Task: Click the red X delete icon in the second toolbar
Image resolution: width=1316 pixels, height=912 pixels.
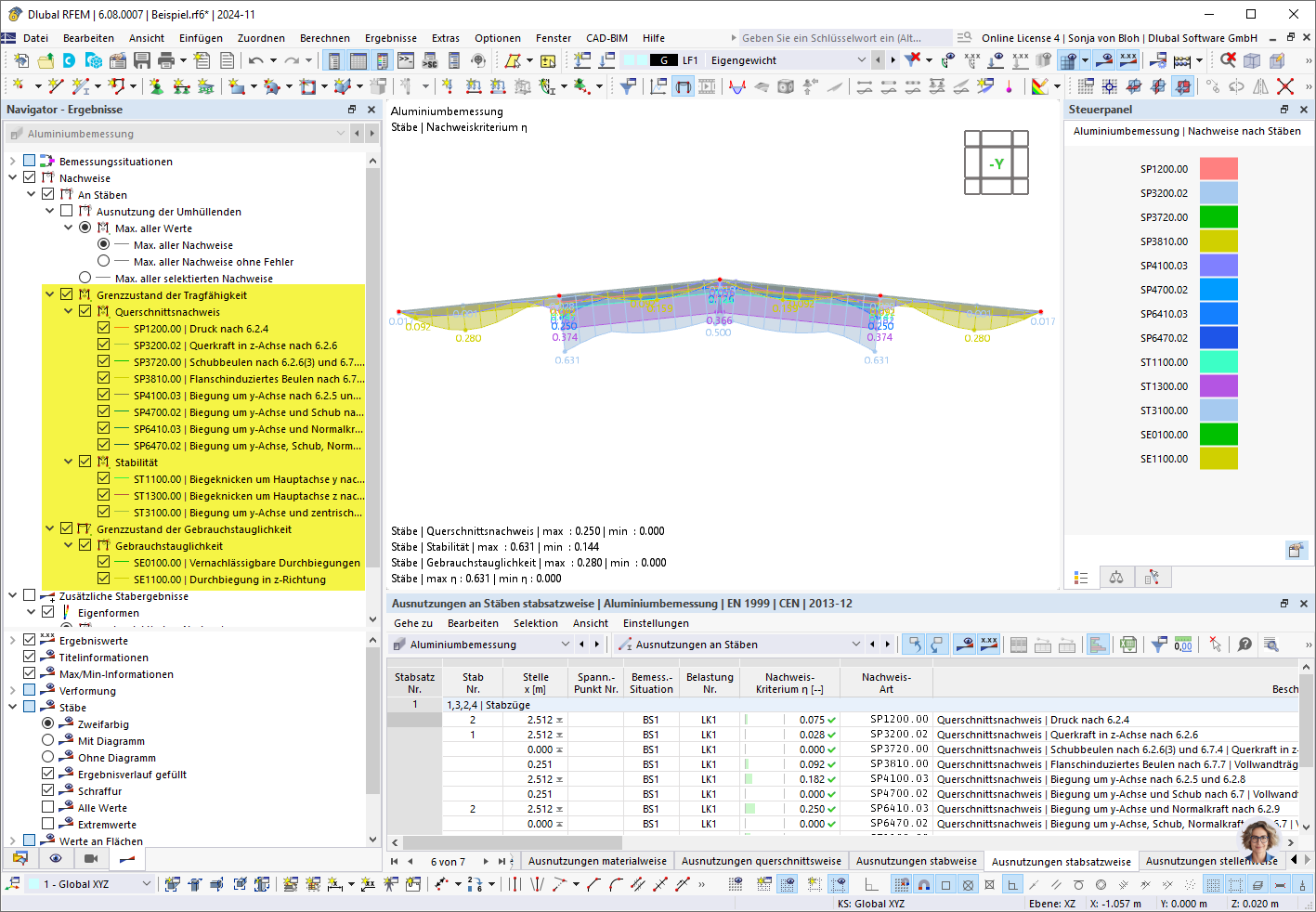Action: tap(1285, 86)
